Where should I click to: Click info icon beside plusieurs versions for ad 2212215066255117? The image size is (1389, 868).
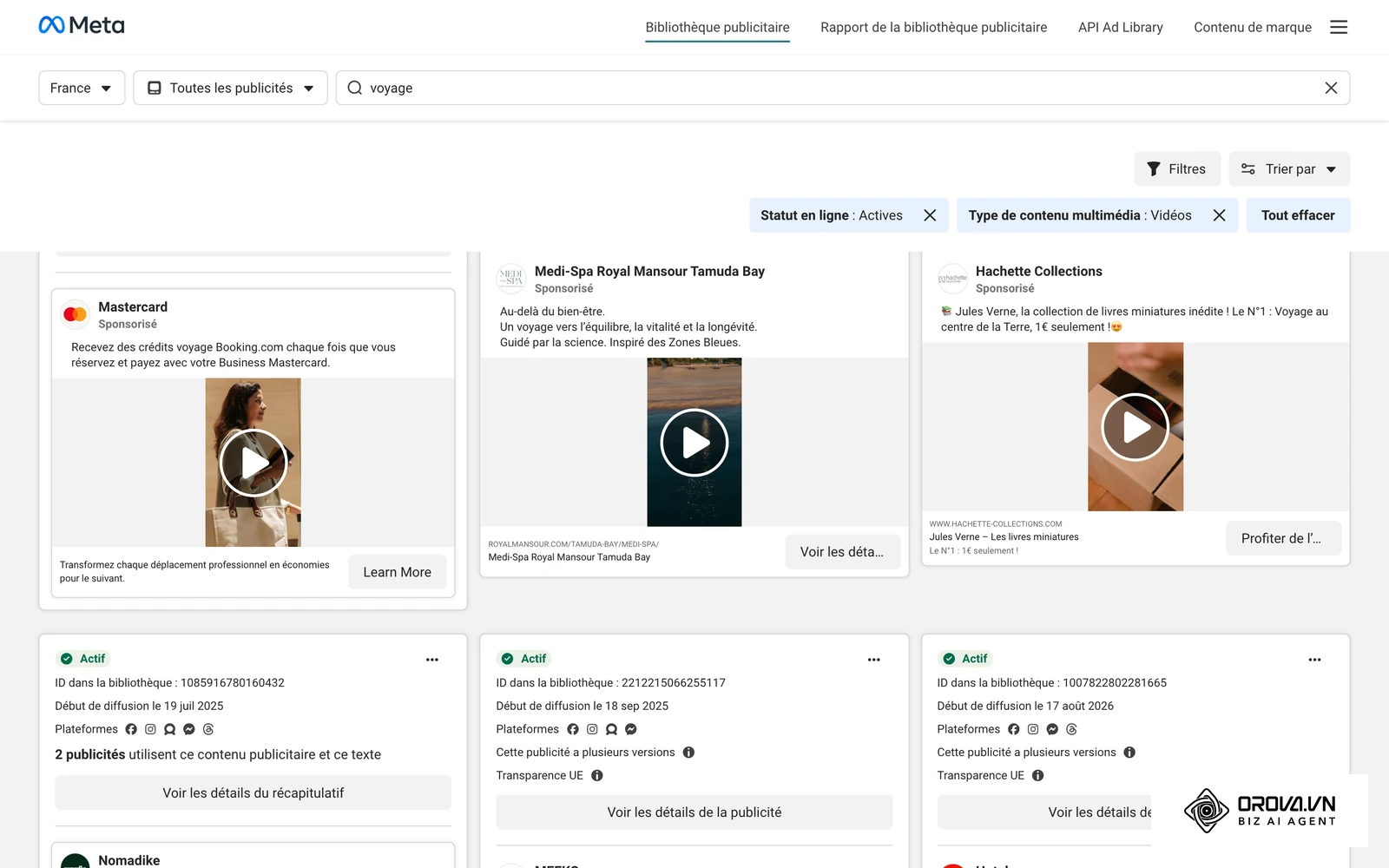[x=688, y=753]
